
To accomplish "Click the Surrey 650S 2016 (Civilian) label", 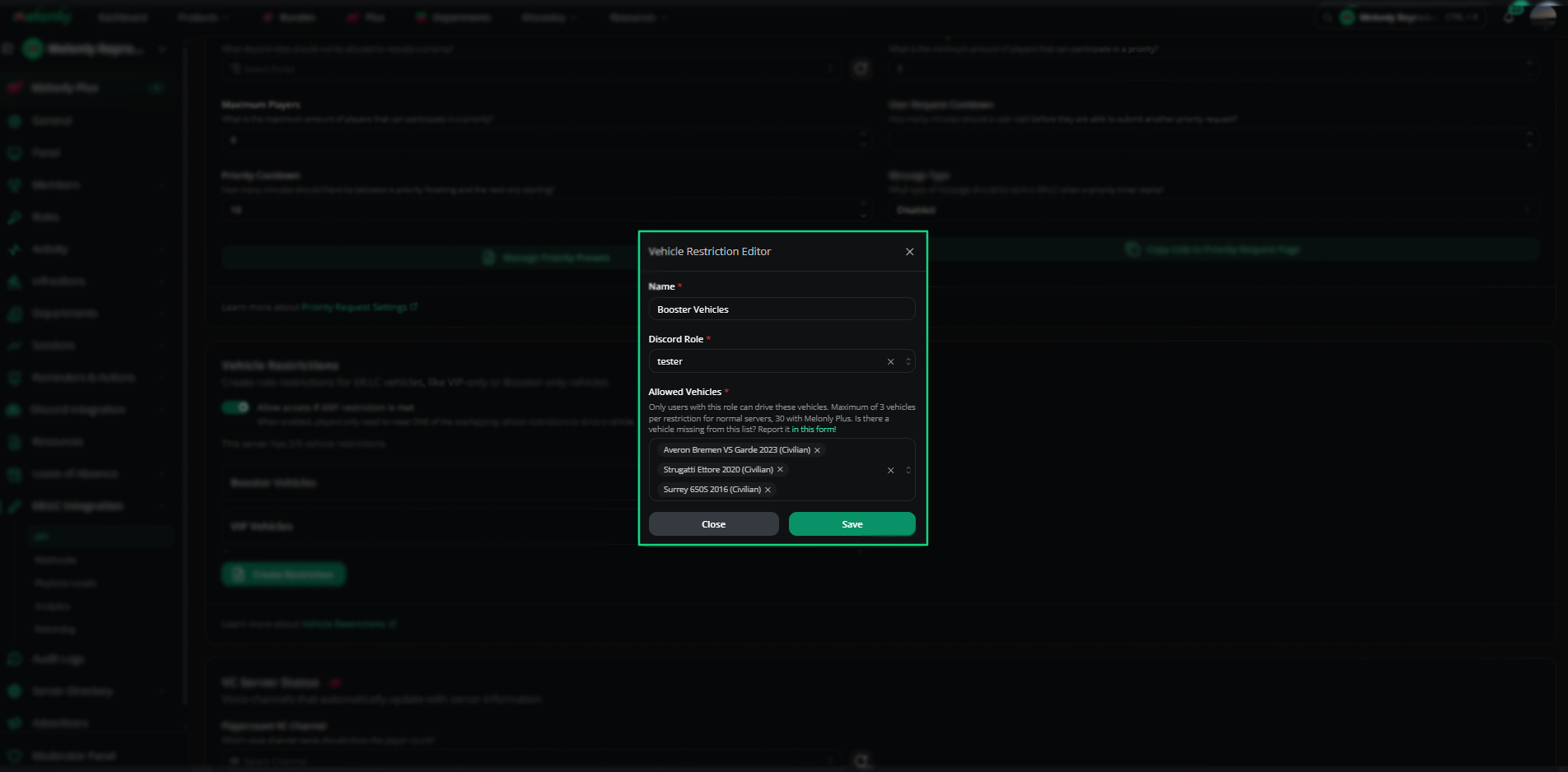I will (712, 490).
